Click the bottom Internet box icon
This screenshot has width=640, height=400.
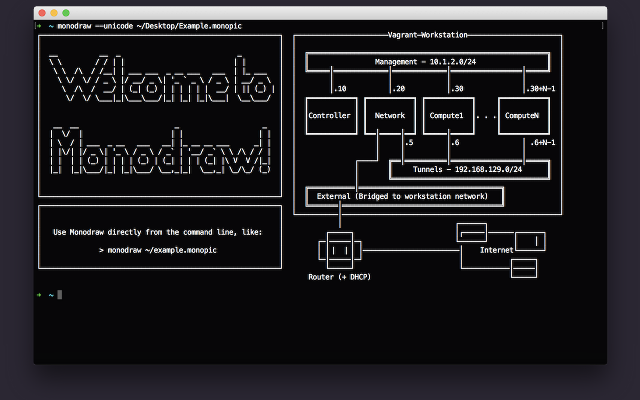[x=524, y=269]
